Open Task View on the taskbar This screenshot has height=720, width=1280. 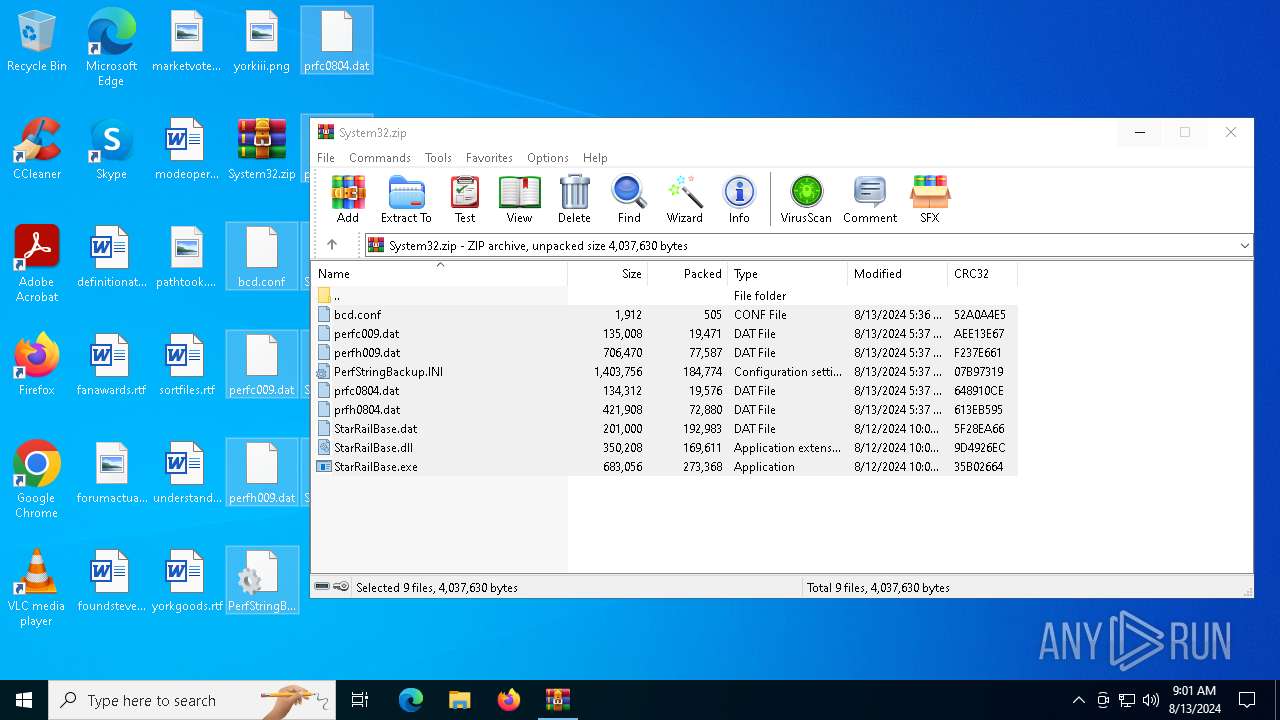tap(360, 700)
